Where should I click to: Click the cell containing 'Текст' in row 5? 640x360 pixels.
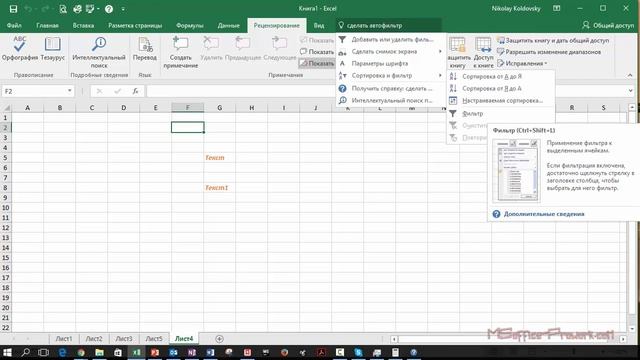click(x=220, y=158)
